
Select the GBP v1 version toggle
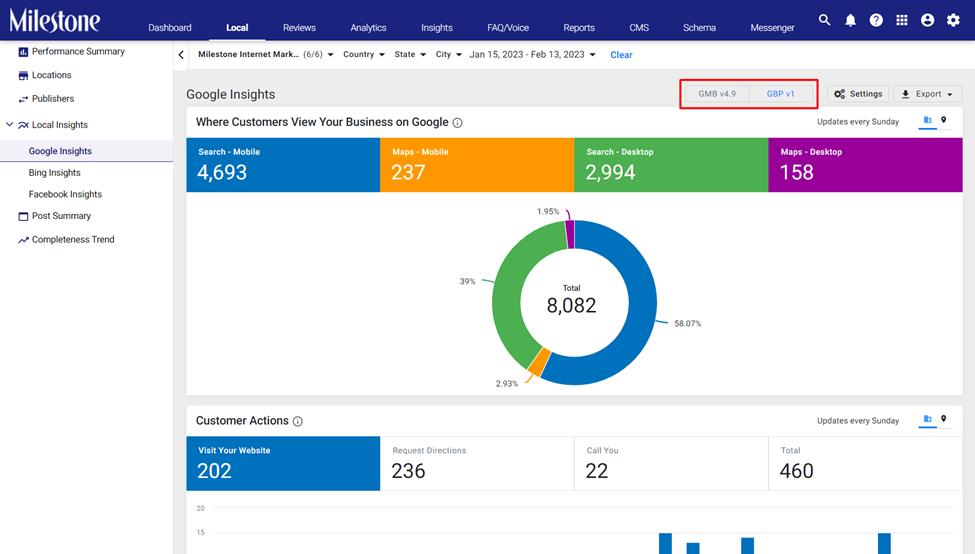[780, 94]
